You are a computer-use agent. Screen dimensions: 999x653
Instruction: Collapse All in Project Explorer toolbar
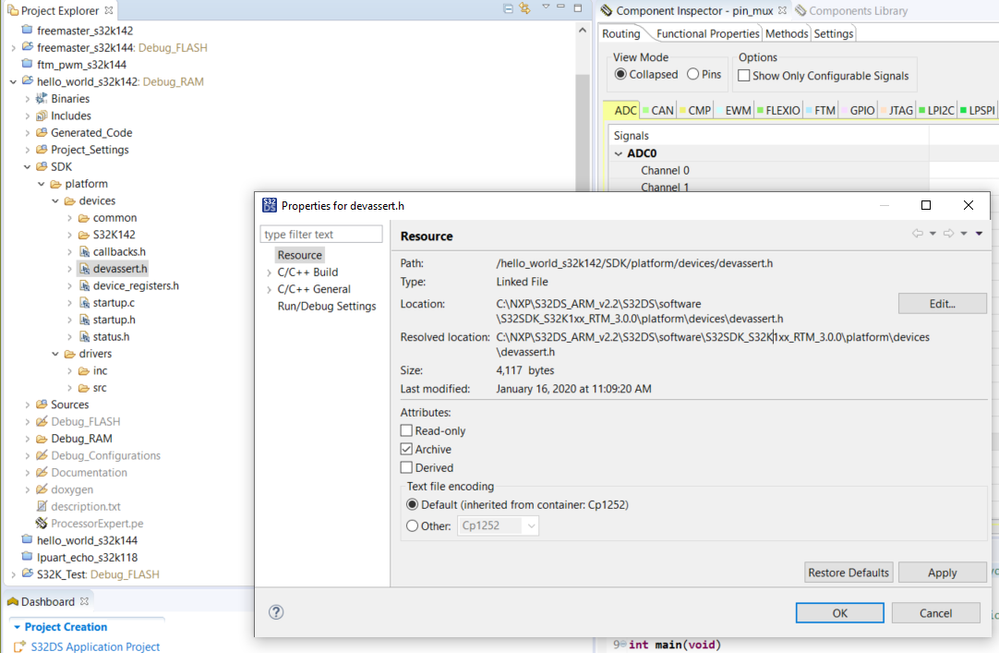tap(508, 8)
